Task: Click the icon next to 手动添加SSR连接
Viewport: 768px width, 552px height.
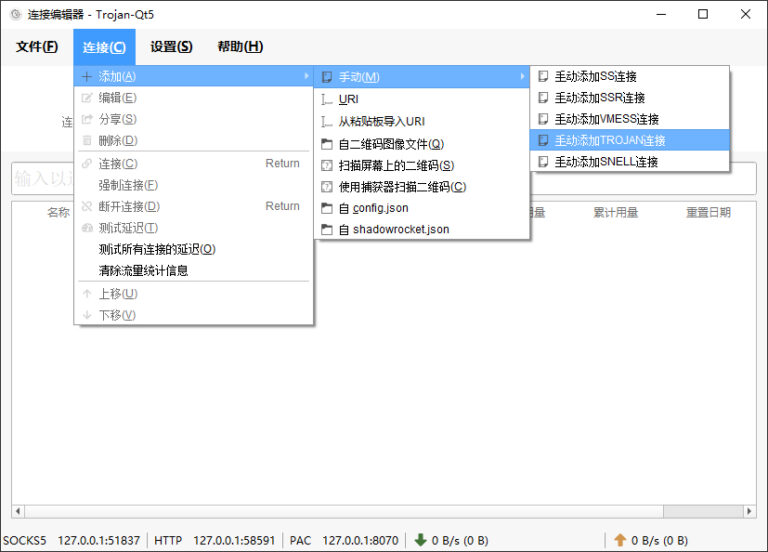Action: (x=543, y=97)
